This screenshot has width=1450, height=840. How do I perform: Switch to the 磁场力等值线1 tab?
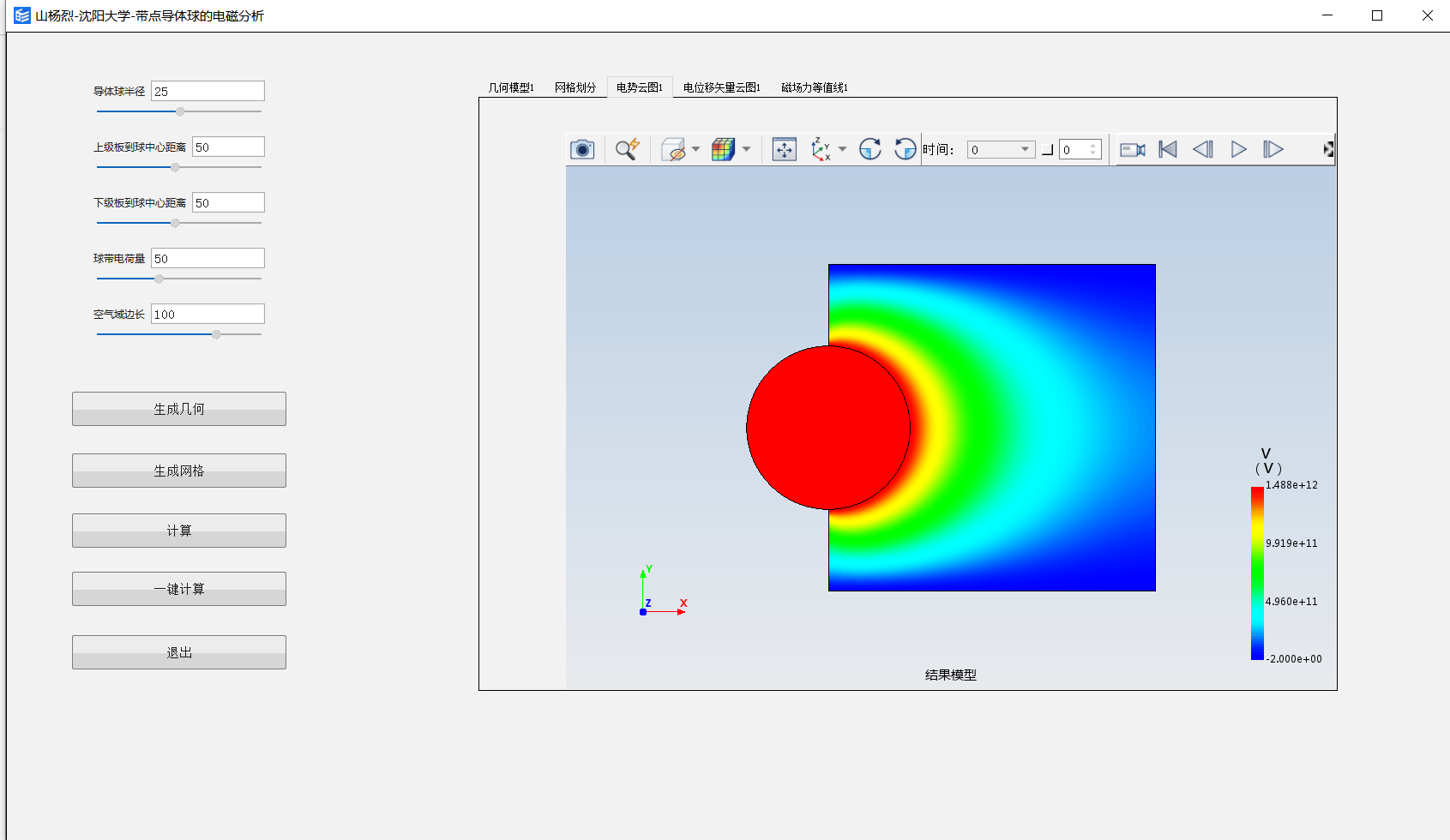[x=815, y=87]
